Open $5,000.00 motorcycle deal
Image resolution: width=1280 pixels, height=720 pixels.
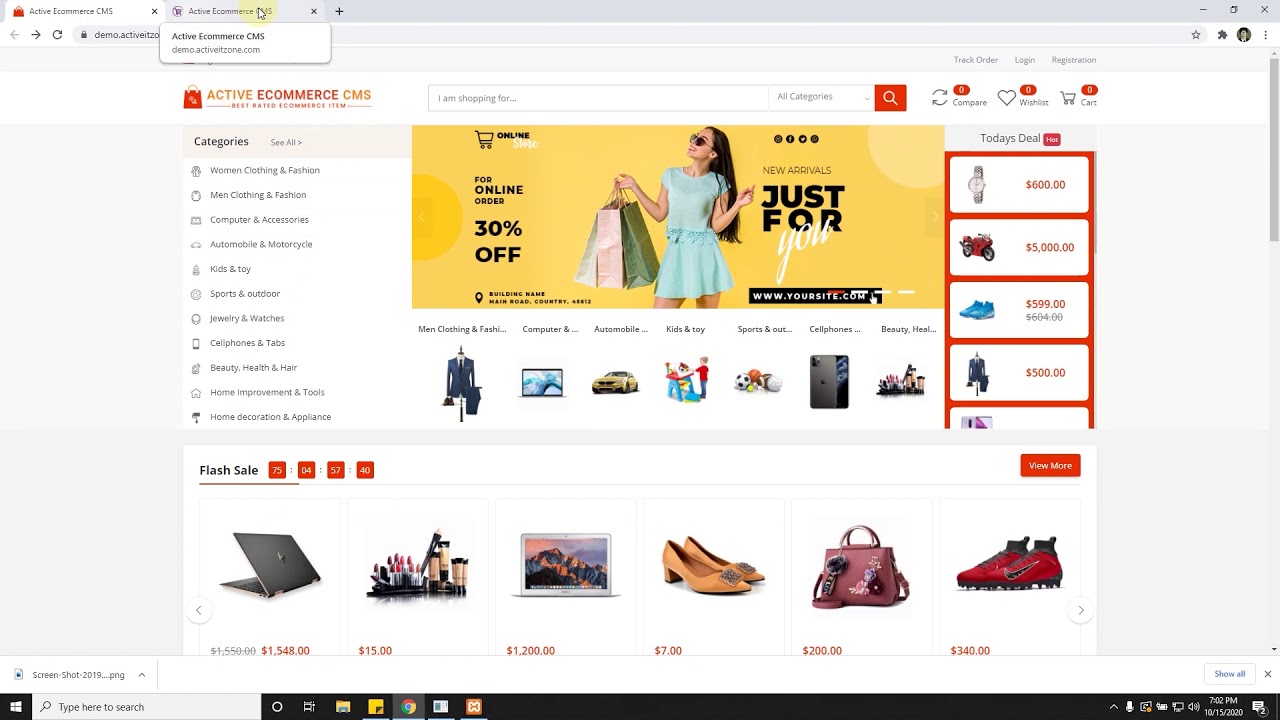point(1019,248)
